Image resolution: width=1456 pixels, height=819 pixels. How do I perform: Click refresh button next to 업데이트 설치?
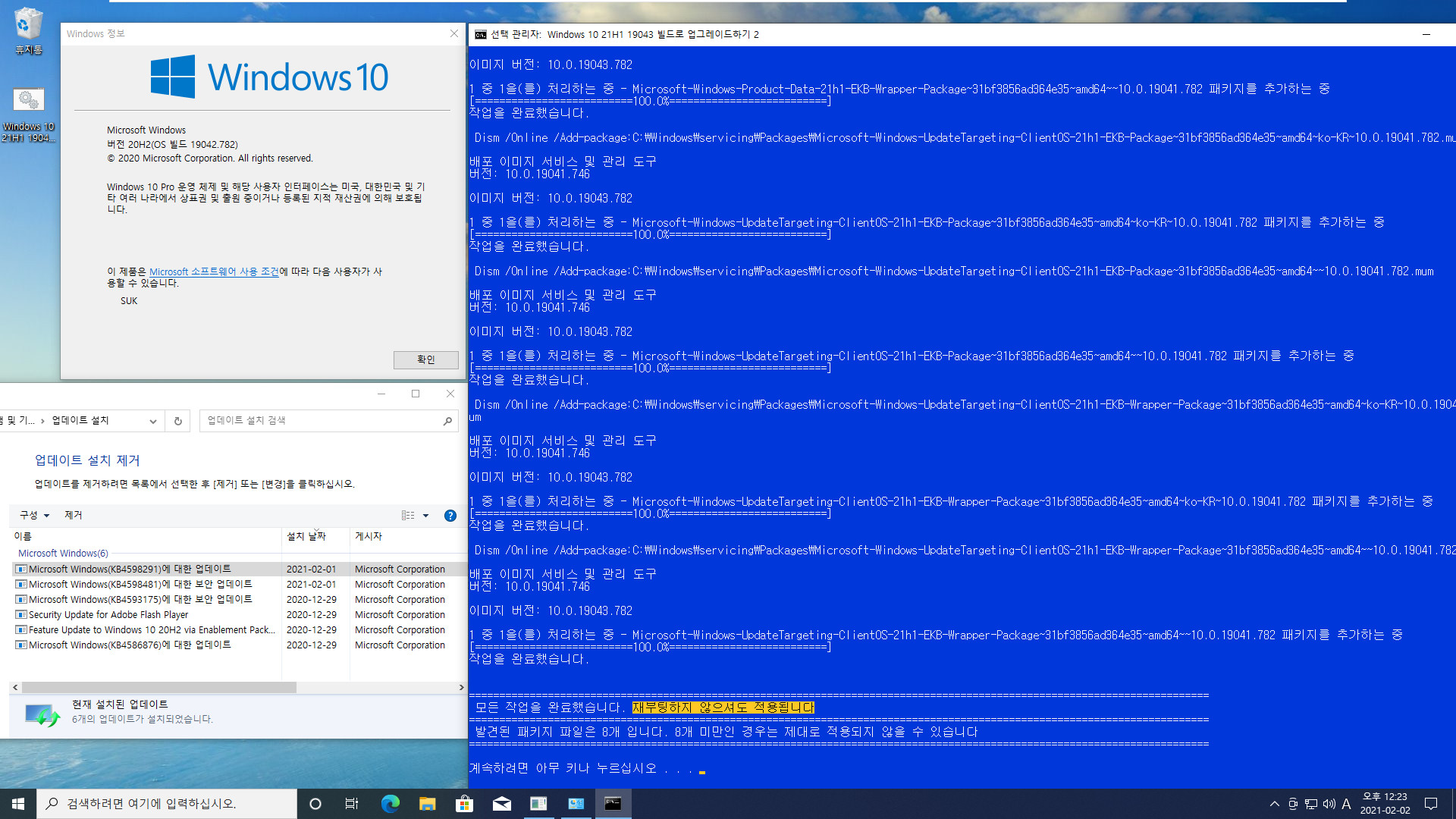click(x=178, y=420)
